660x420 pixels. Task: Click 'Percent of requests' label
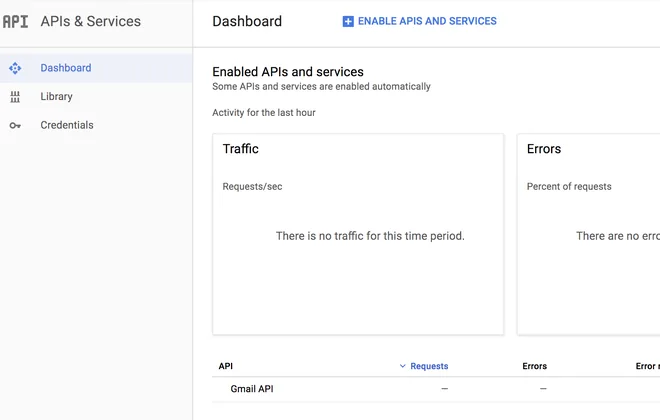click(x=569, y=186)
